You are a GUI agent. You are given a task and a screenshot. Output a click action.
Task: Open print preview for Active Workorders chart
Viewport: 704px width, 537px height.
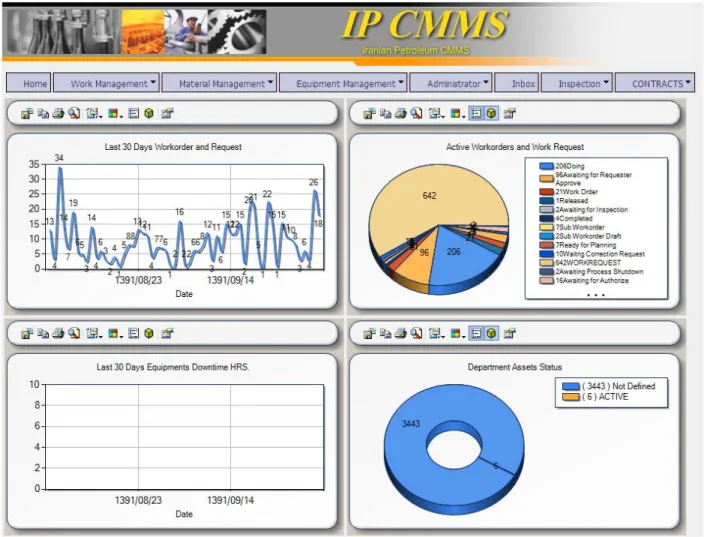pos(416,114)
